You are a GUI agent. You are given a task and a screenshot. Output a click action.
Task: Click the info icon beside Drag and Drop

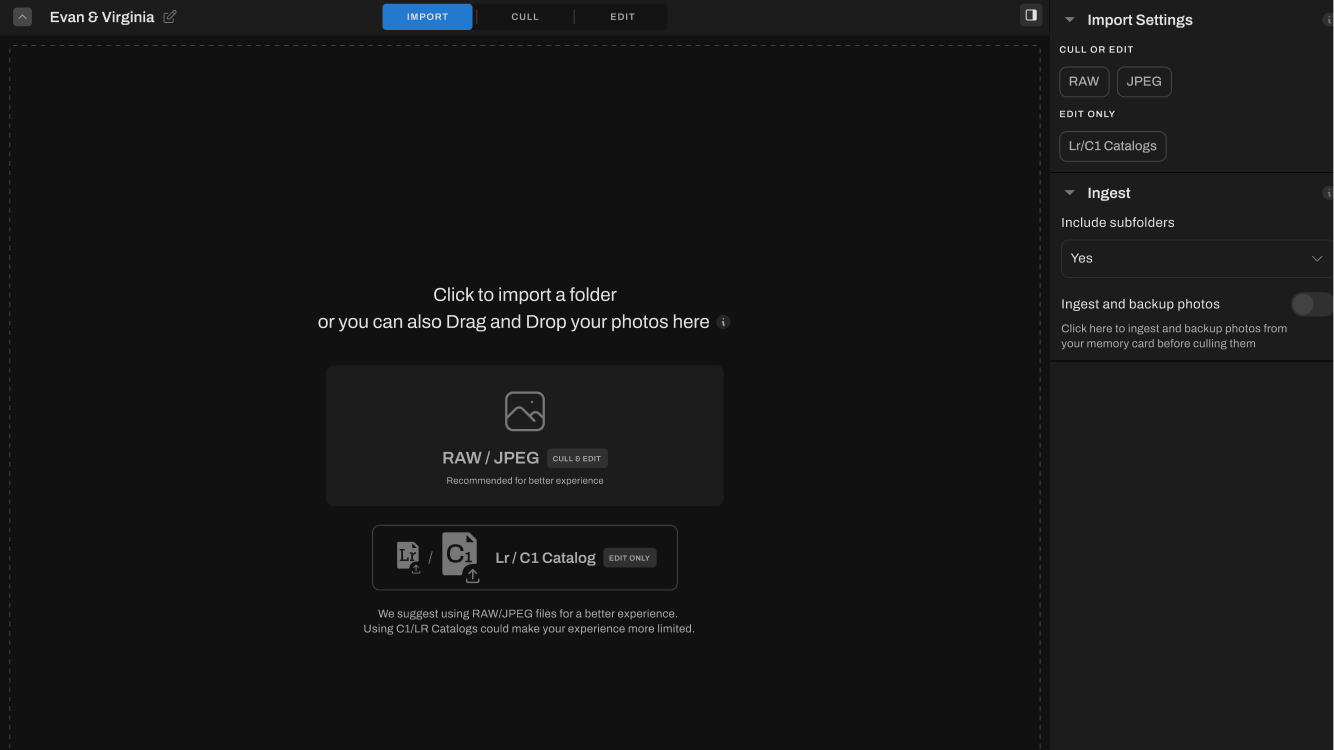pyautogui.click(x=723, y=322)
